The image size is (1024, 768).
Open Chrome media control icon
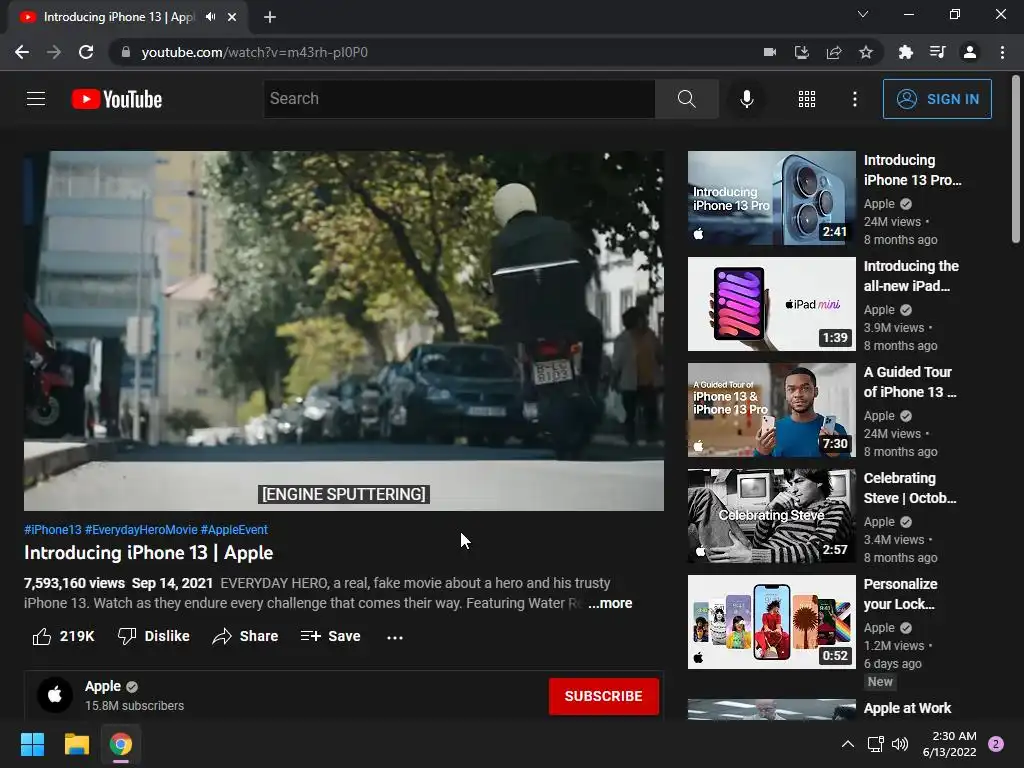tap(937, 52)
